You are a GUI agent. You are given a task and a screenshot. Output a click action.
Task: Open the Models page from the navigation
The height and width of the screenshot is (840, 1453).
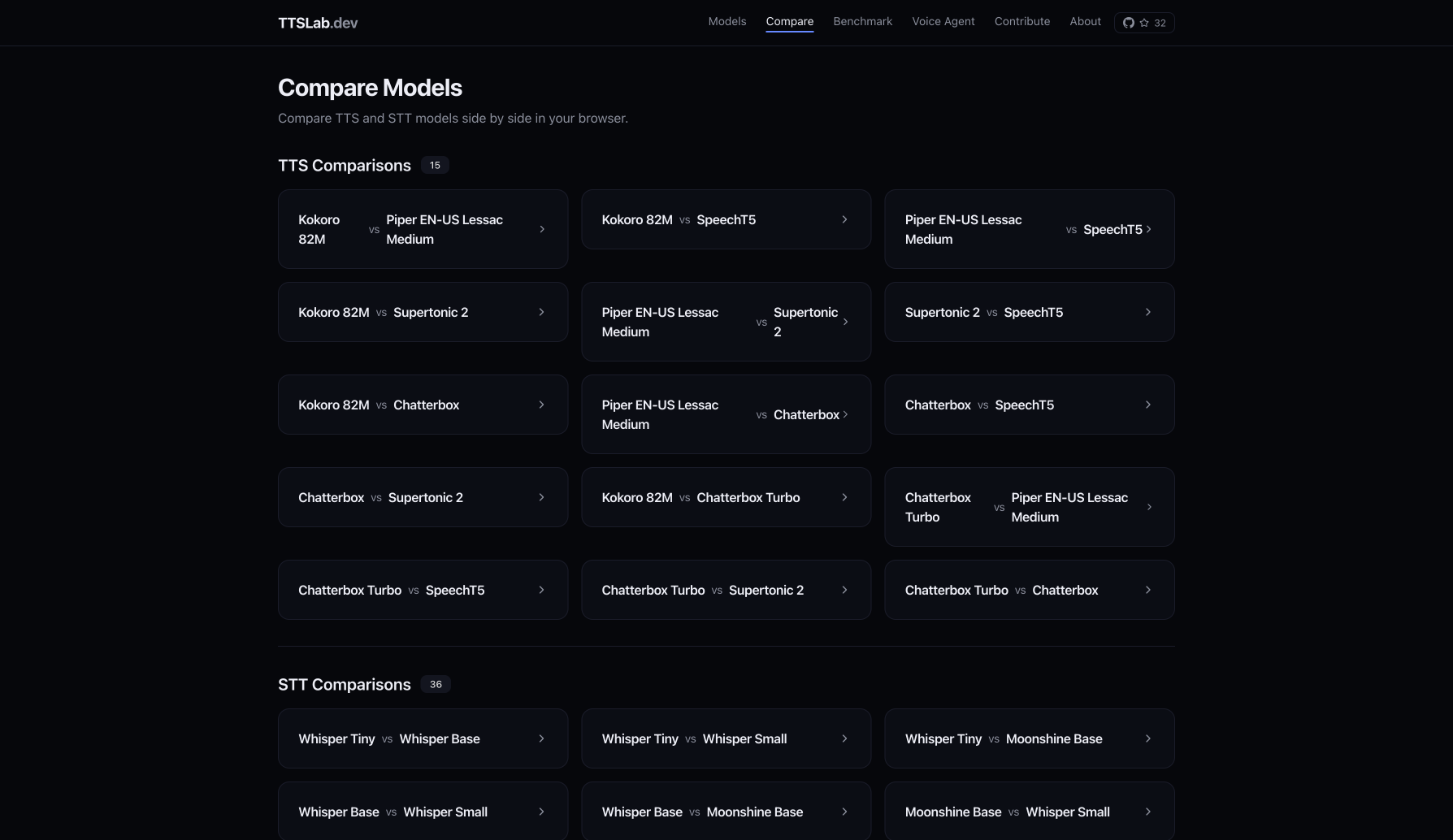coord(727,21)
